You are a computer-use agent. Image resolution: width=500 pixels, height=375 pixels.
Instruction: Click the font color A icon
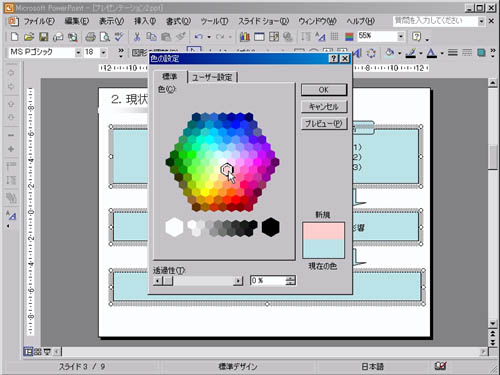(x=432, y=53)
